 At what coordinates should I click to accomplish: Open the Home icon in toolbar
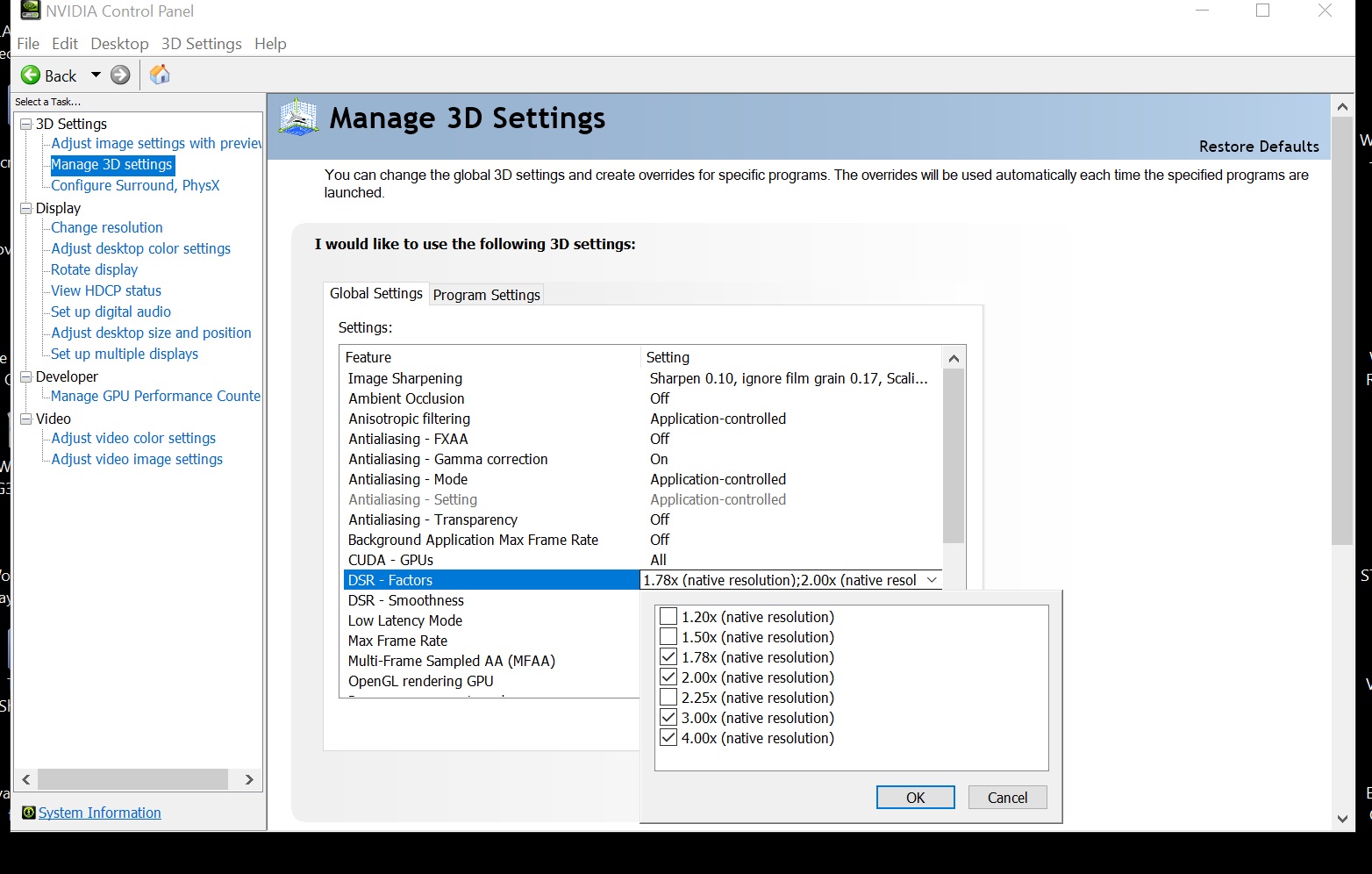point(160,75)
